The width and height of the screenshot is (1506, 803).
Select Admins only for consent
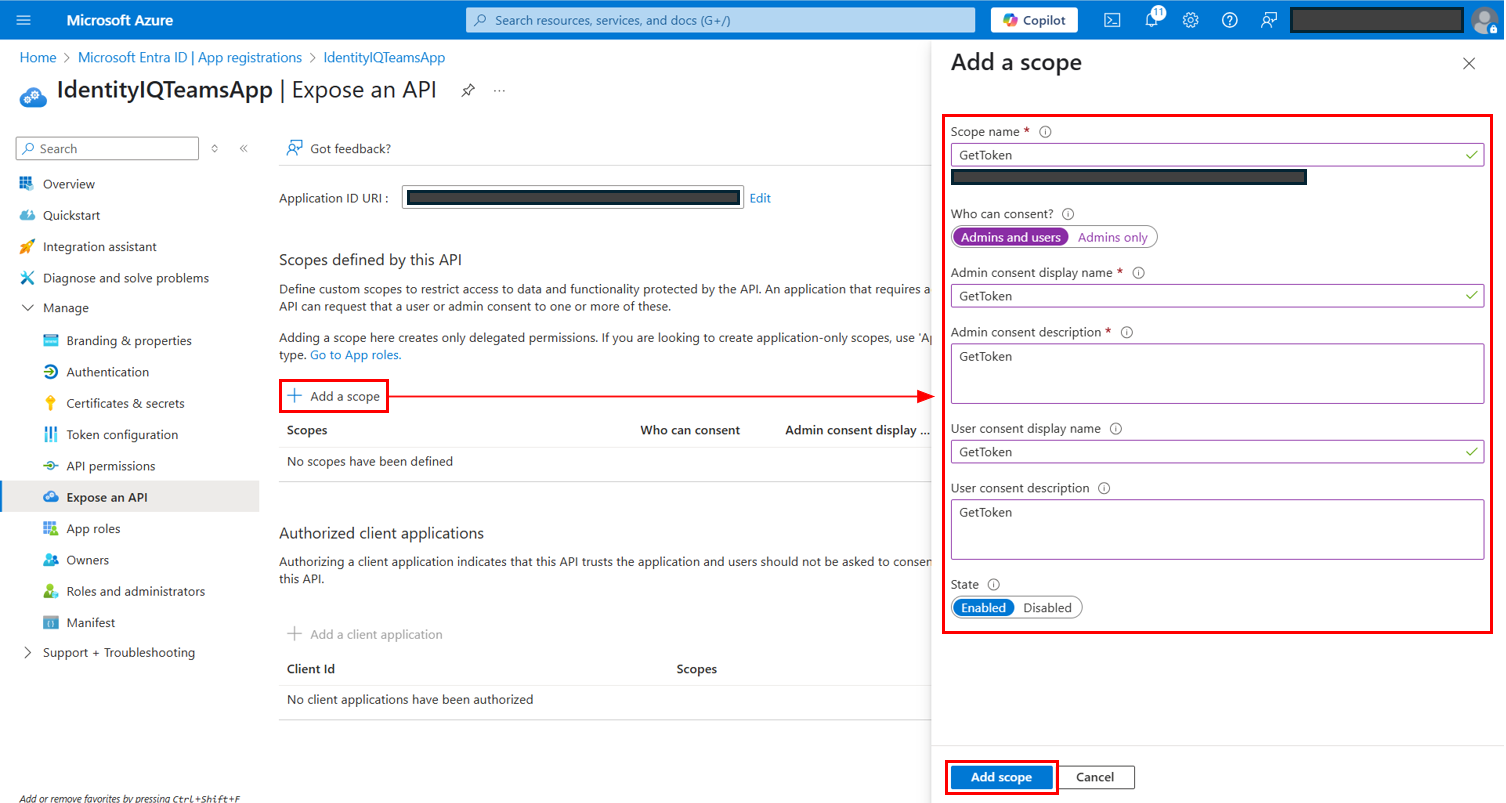(x=1112, y=237)
